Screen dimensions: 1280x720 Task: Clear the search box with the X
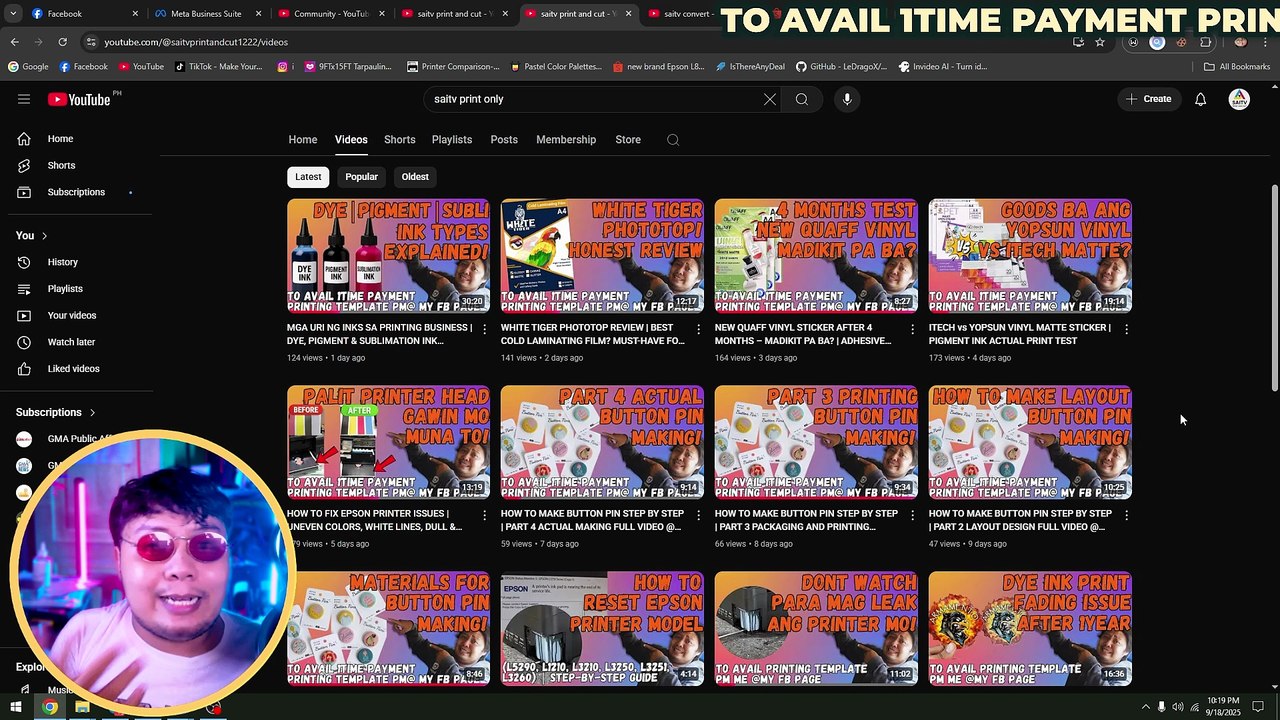(770, 99)
